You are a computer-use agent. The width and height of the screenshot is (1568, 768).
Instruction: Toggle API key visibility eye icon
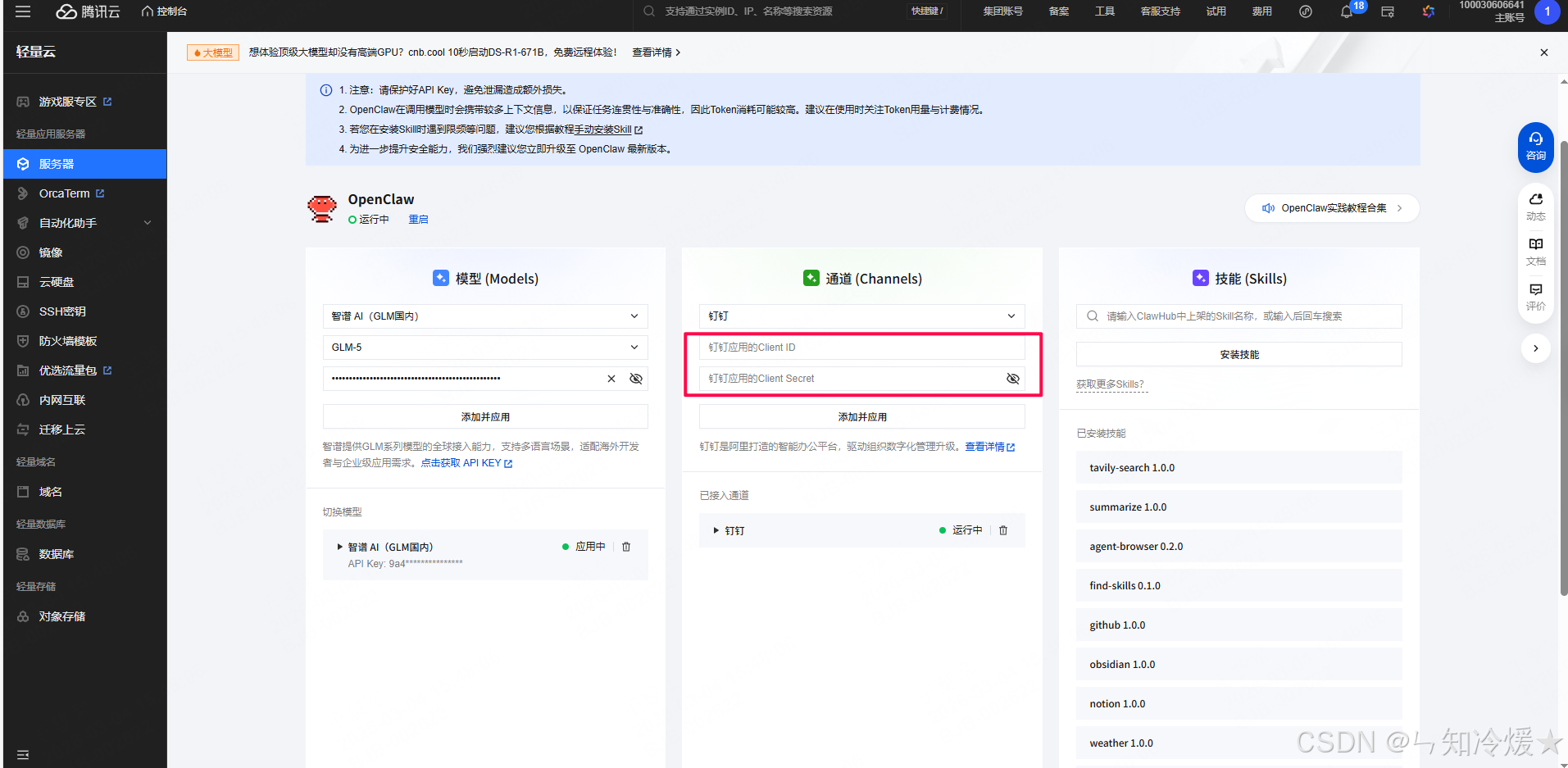point(635,379)
